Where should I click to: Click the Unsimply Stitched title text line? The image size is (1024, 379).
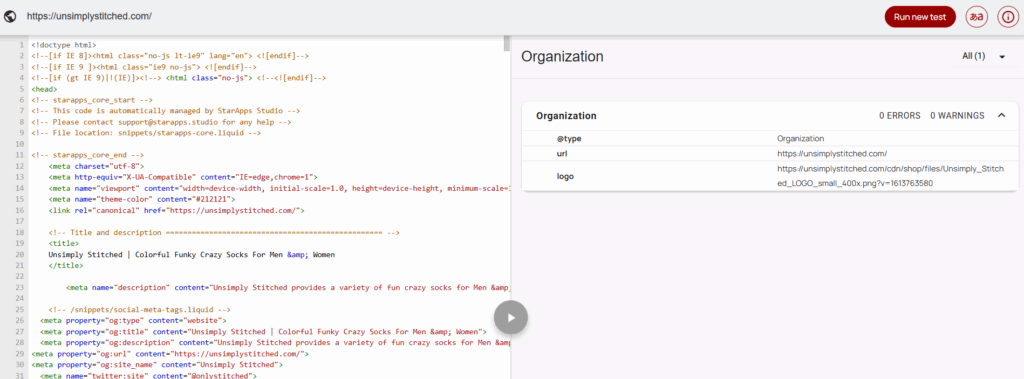click(x=191, y=254)
